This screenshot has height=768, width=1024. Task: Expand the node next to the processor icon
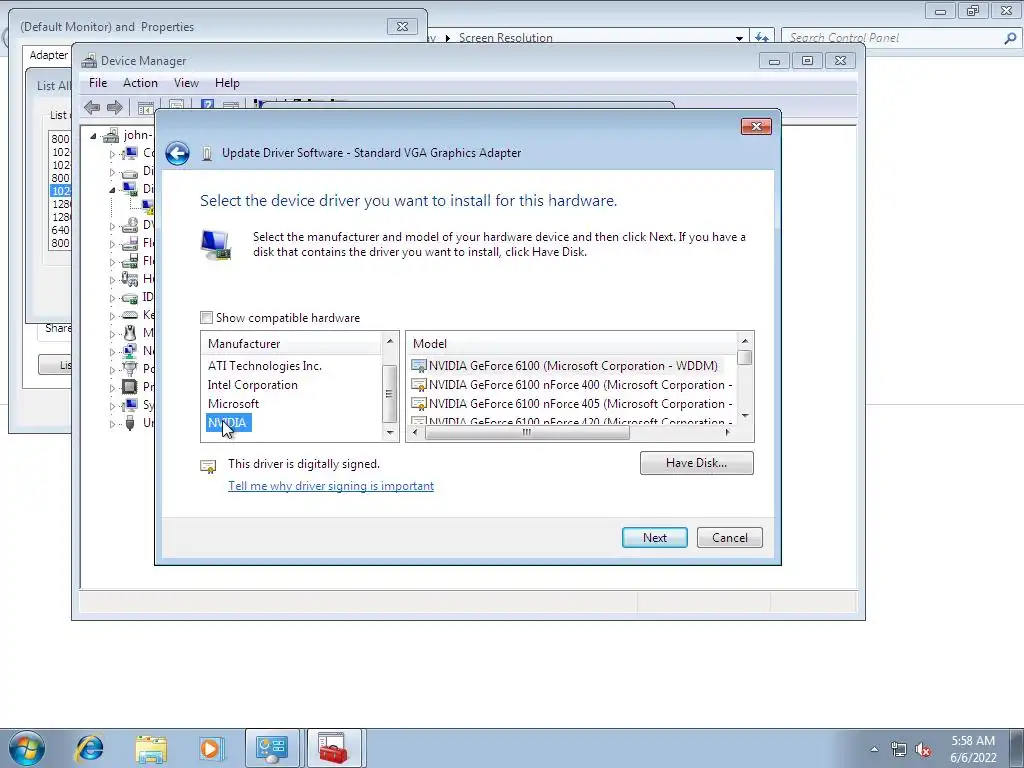[112, 387]
